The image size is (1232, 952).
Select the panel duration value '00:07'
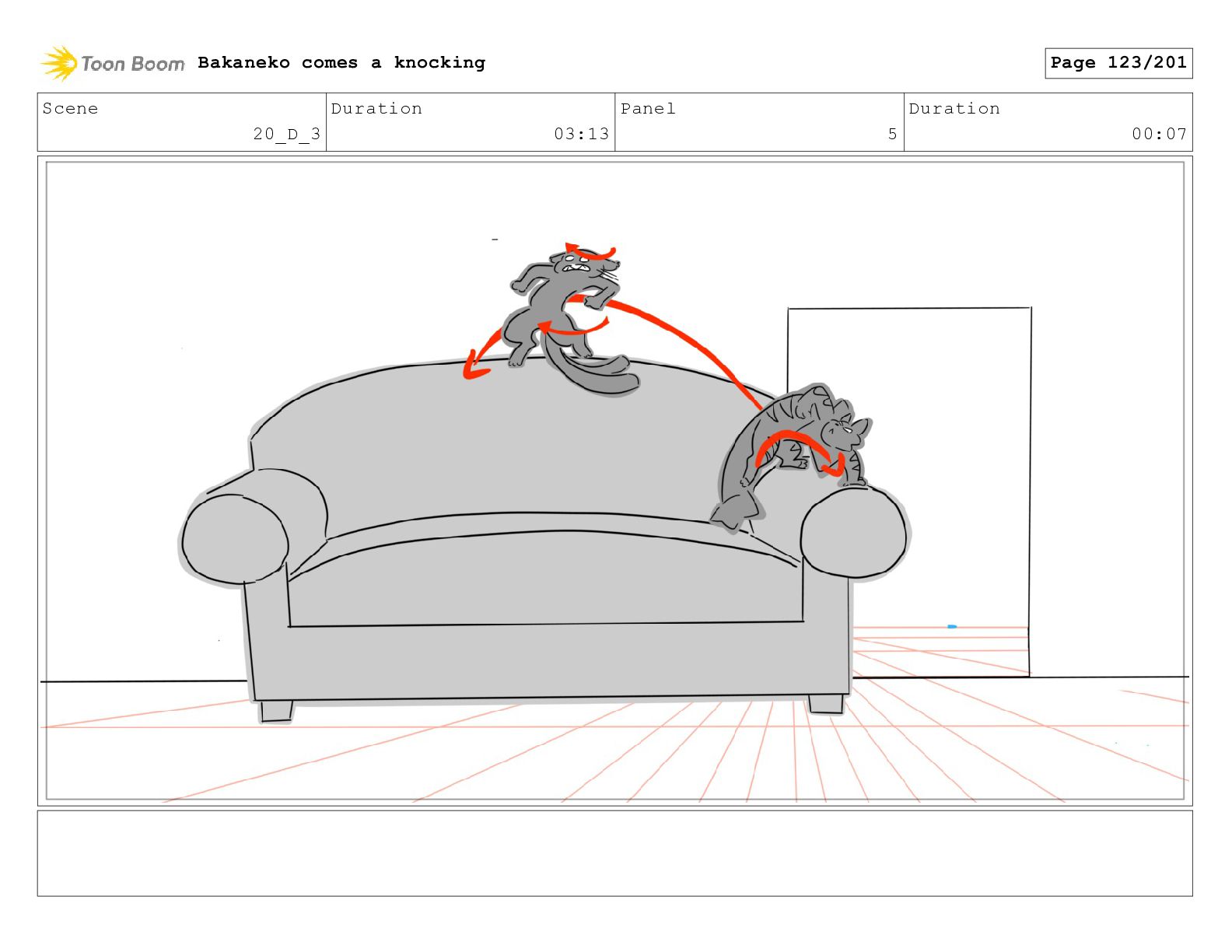[x=1159, y=134]
